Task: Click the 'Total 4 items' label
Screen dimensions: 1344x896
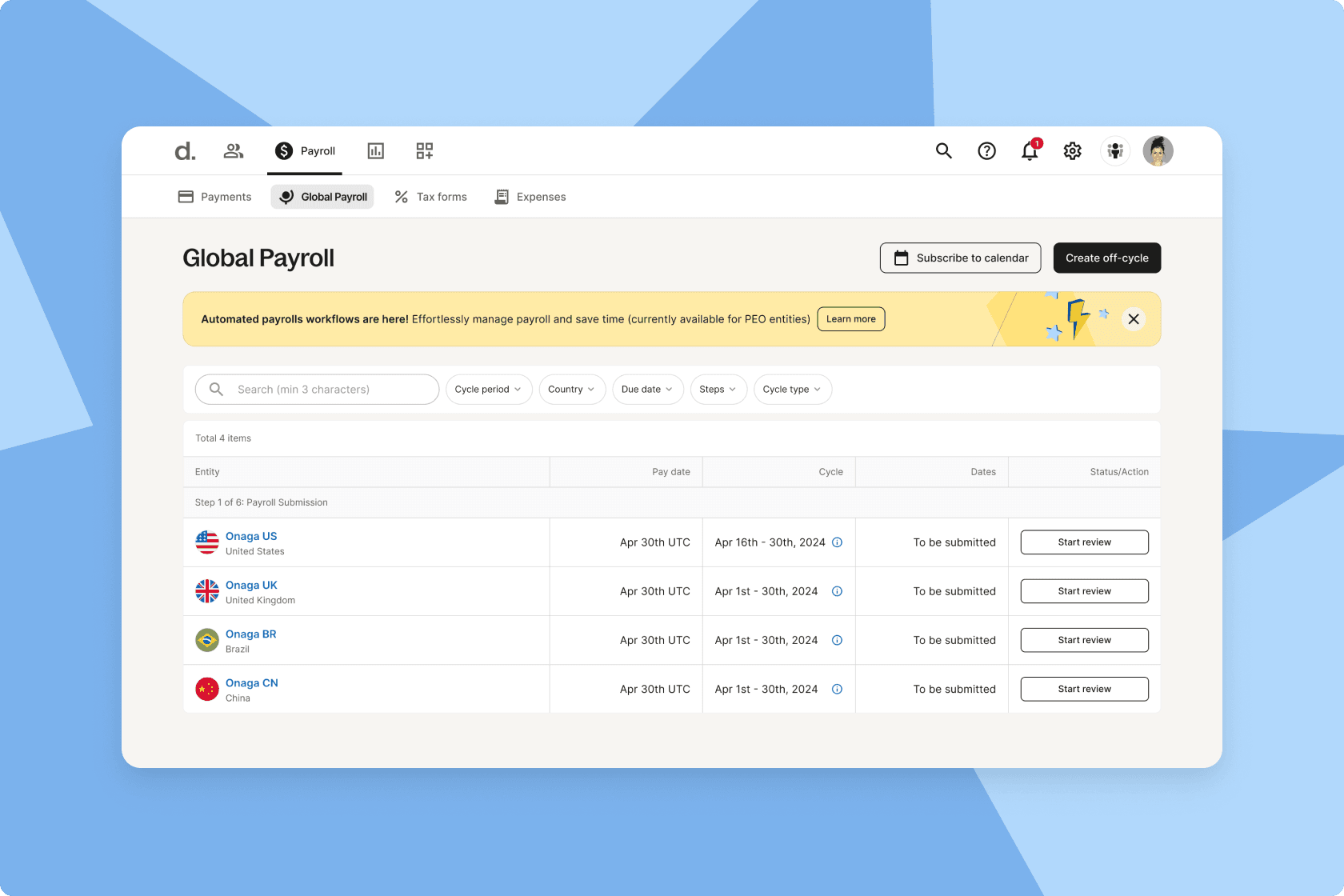Action: coord(223,438)
